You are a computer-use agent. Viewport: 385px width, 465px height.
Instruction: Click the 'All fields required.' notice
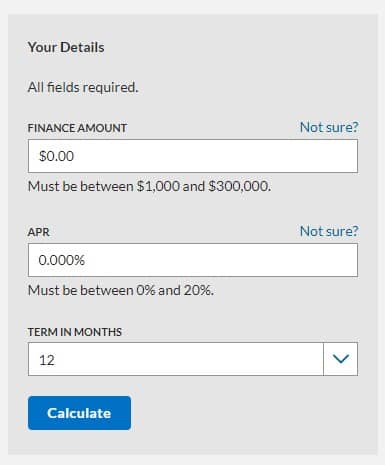[83, 88]
